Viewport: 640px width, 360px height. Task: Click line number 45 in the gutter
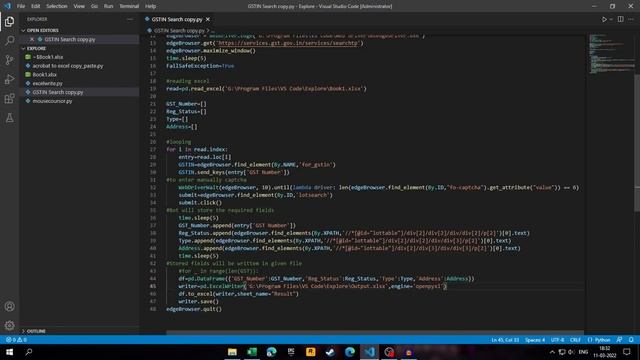click(153, 286)
